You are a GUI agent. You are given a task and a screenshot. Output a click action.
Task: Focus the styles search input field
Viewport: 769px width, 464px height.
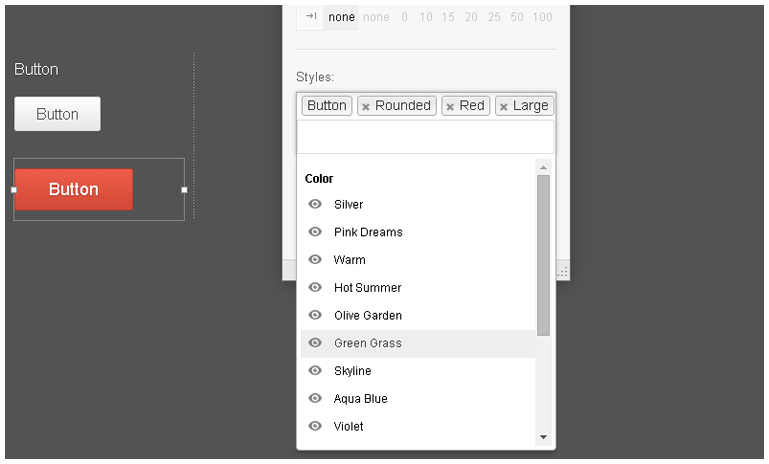pos(425,137)
